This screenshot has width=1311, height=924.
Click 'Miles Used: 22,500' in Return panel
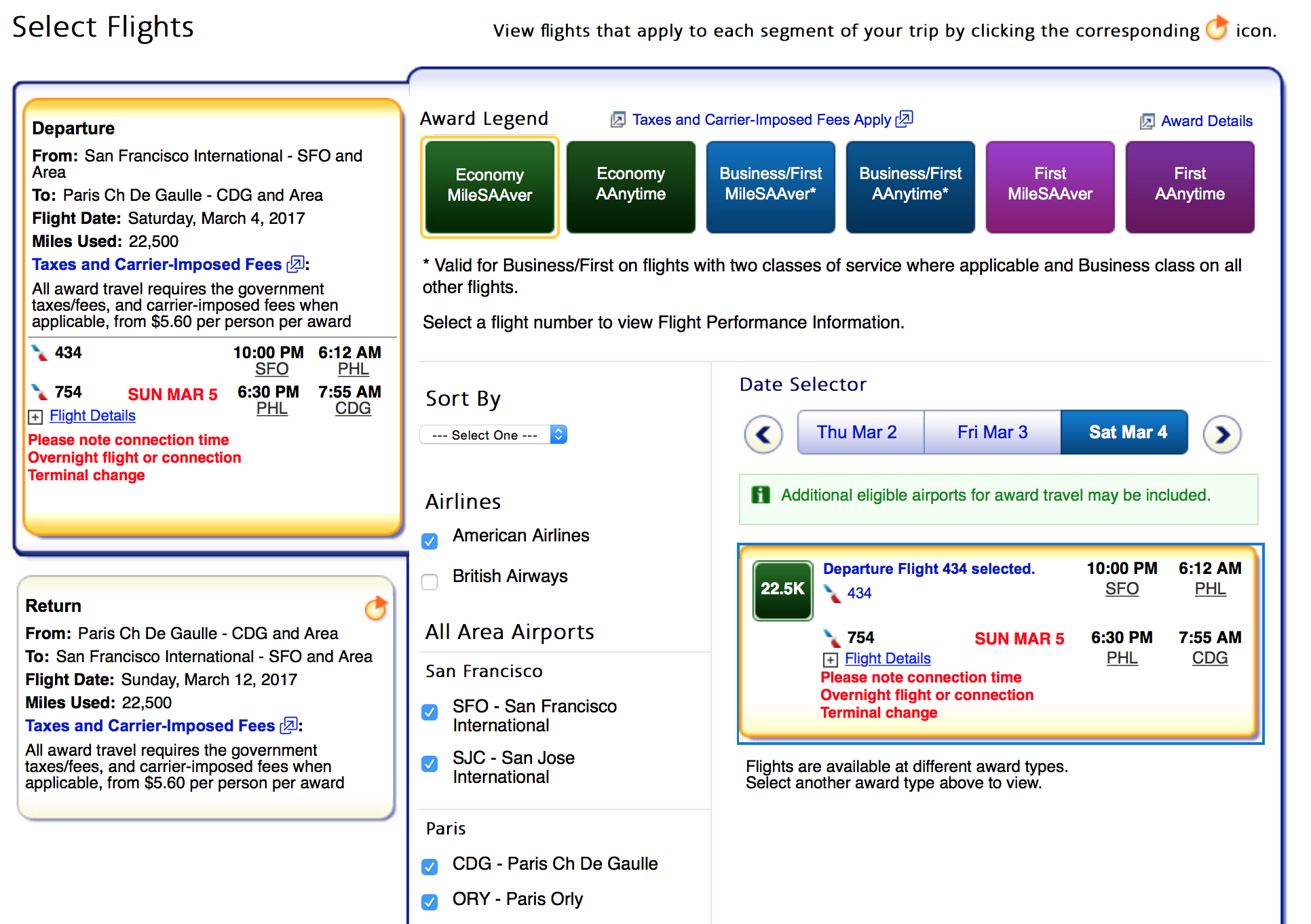[98, 703]
